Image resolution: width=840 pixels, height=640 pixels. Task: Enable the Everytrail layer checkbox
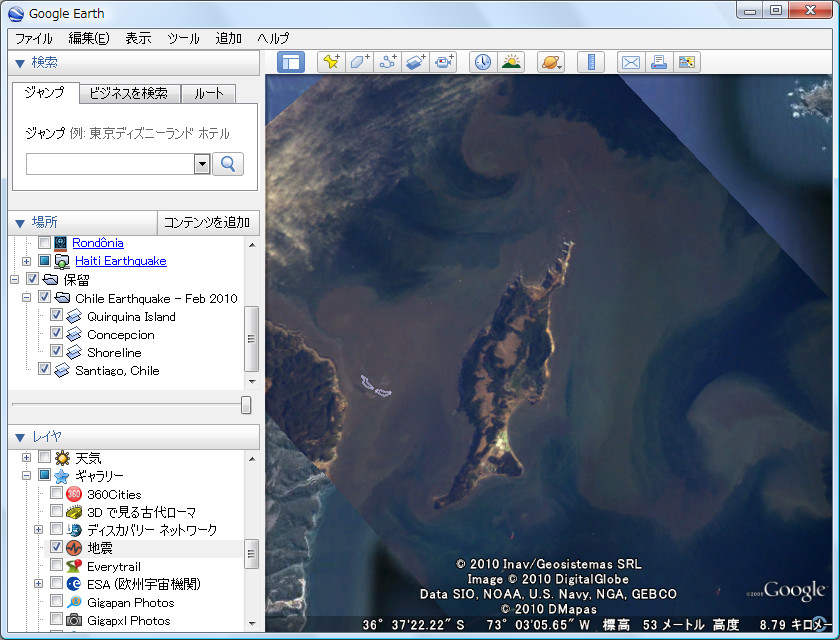click(x=56, y=564)
